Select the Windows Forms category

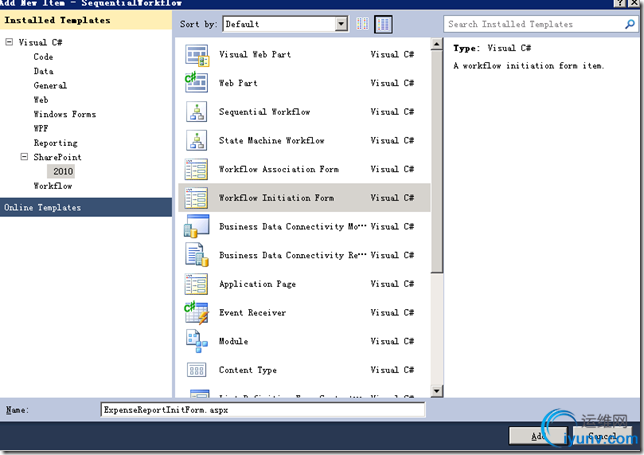[x=64, y=114]
